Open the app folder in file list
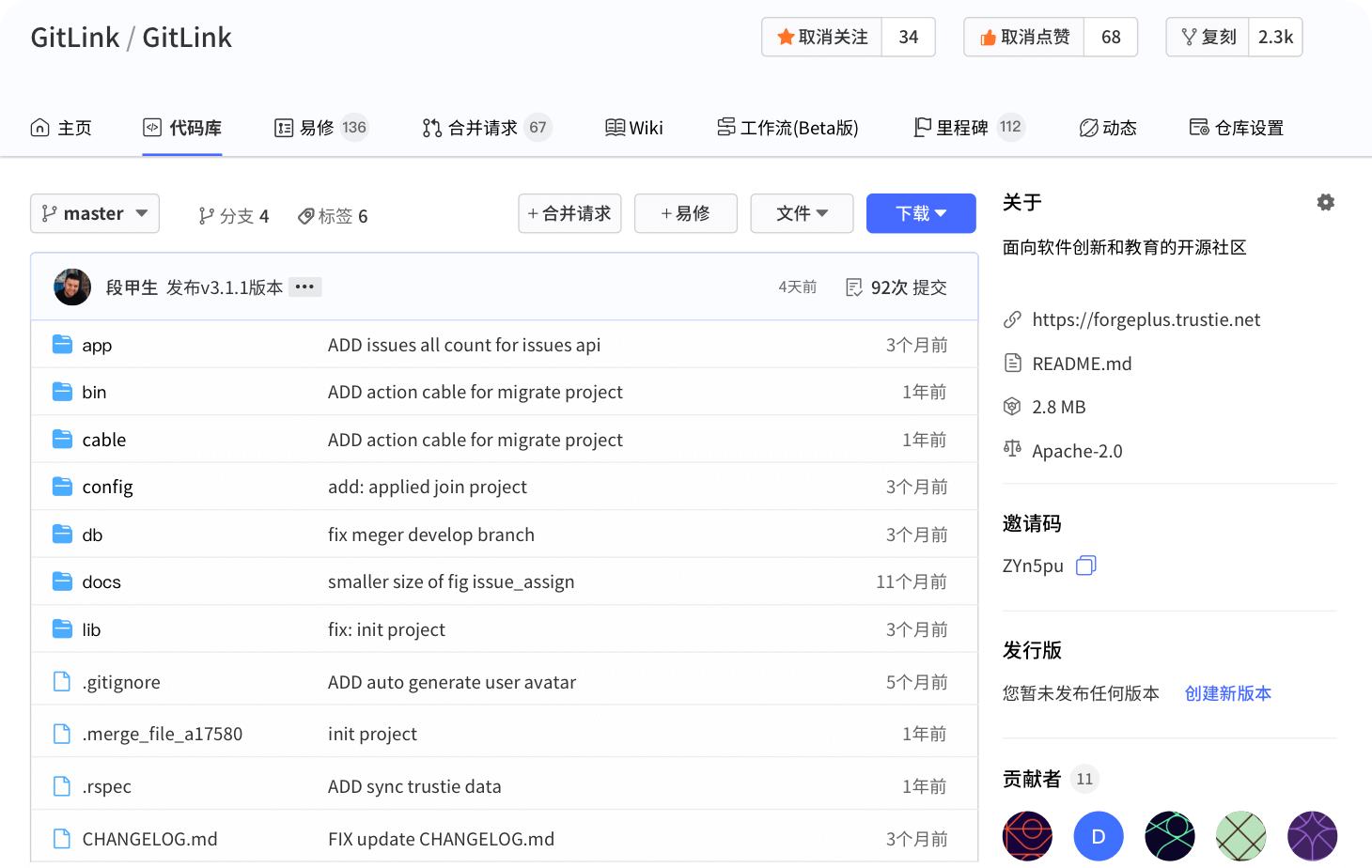The height and width of the screenshot is (868, 1372). coord(97,345)
